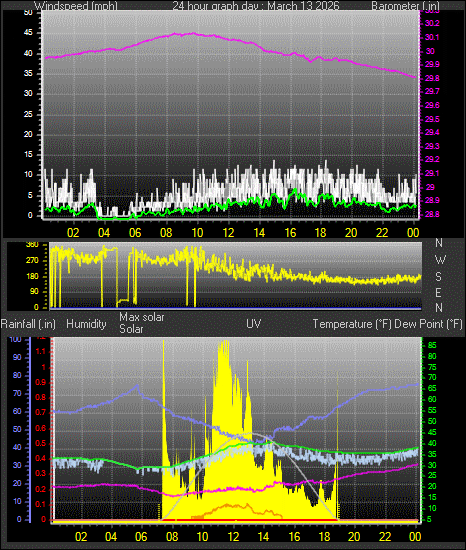Screen dimensions: 466x550
Task: Click the magenta '29.9' barometer value
Action: pyautogui.click(x=432, y=65)
